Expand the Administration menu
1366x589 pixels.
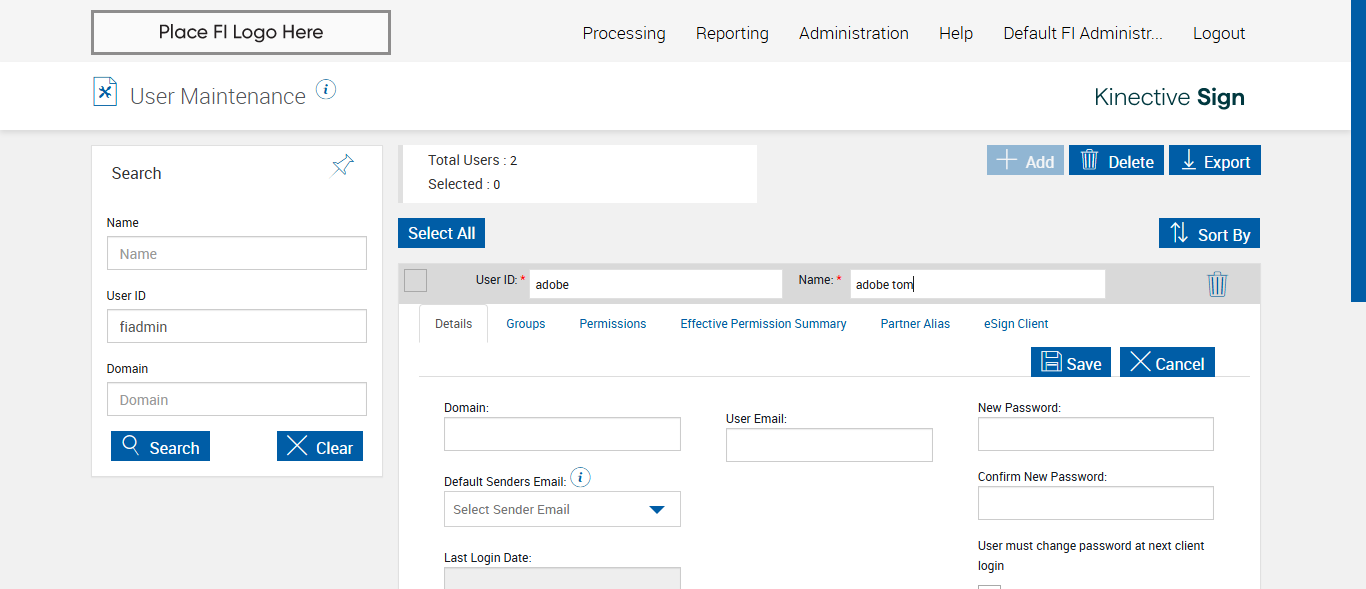click(853, 33)
